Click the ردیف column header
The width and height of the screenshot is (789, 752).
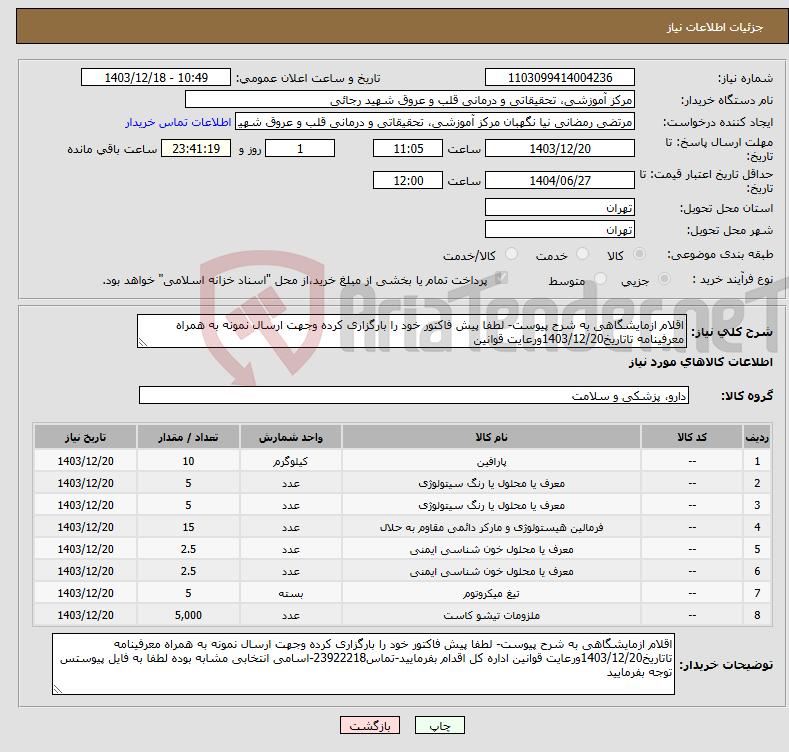pos(757,437)
